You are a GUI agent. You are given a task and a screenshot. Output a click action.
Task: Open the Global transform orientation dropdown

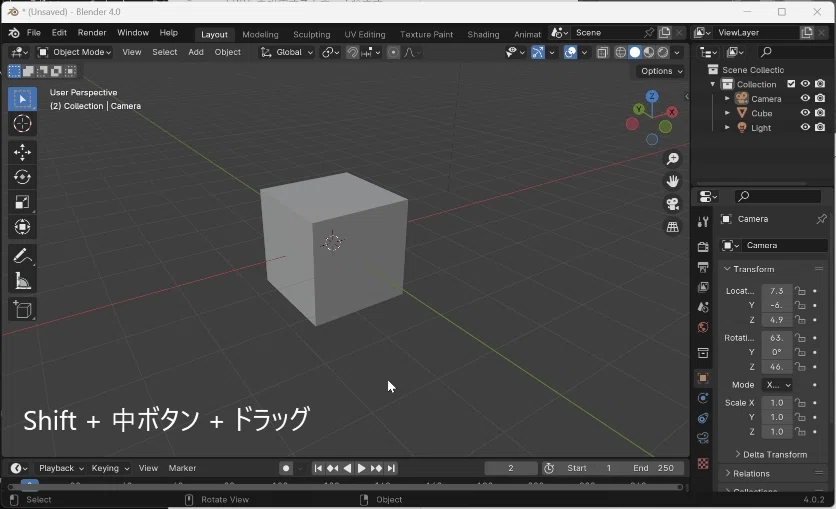[287, 52]
